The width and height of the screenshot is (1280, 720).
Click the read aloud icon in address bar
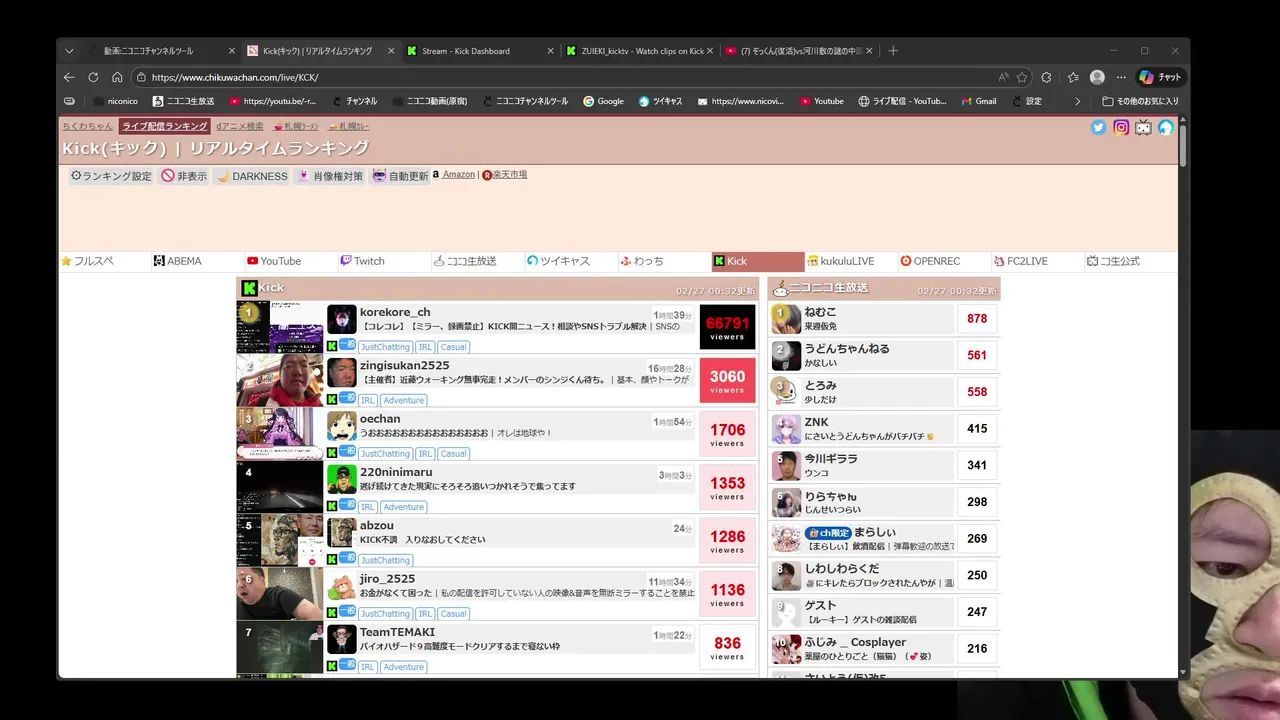click(x=1003, y=77)
